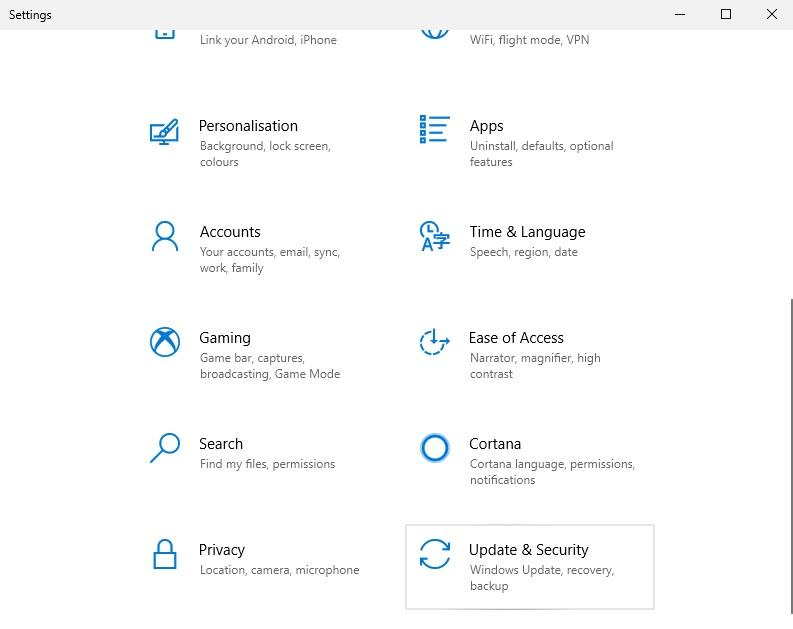Go to Time & Language heading
Viewport: 793px width, 629px height.
527,232
